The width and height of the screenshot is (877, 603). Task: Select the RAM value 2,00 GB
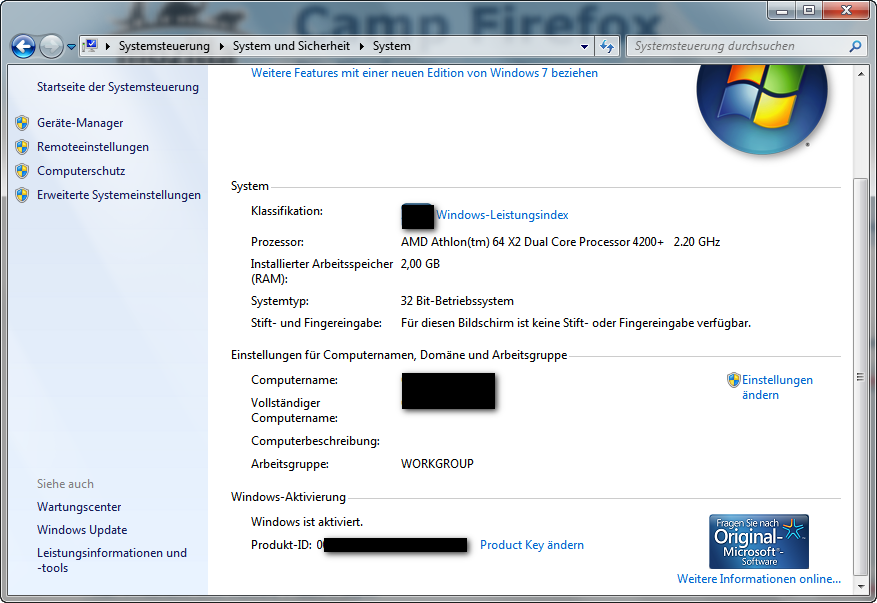[420, 263]
